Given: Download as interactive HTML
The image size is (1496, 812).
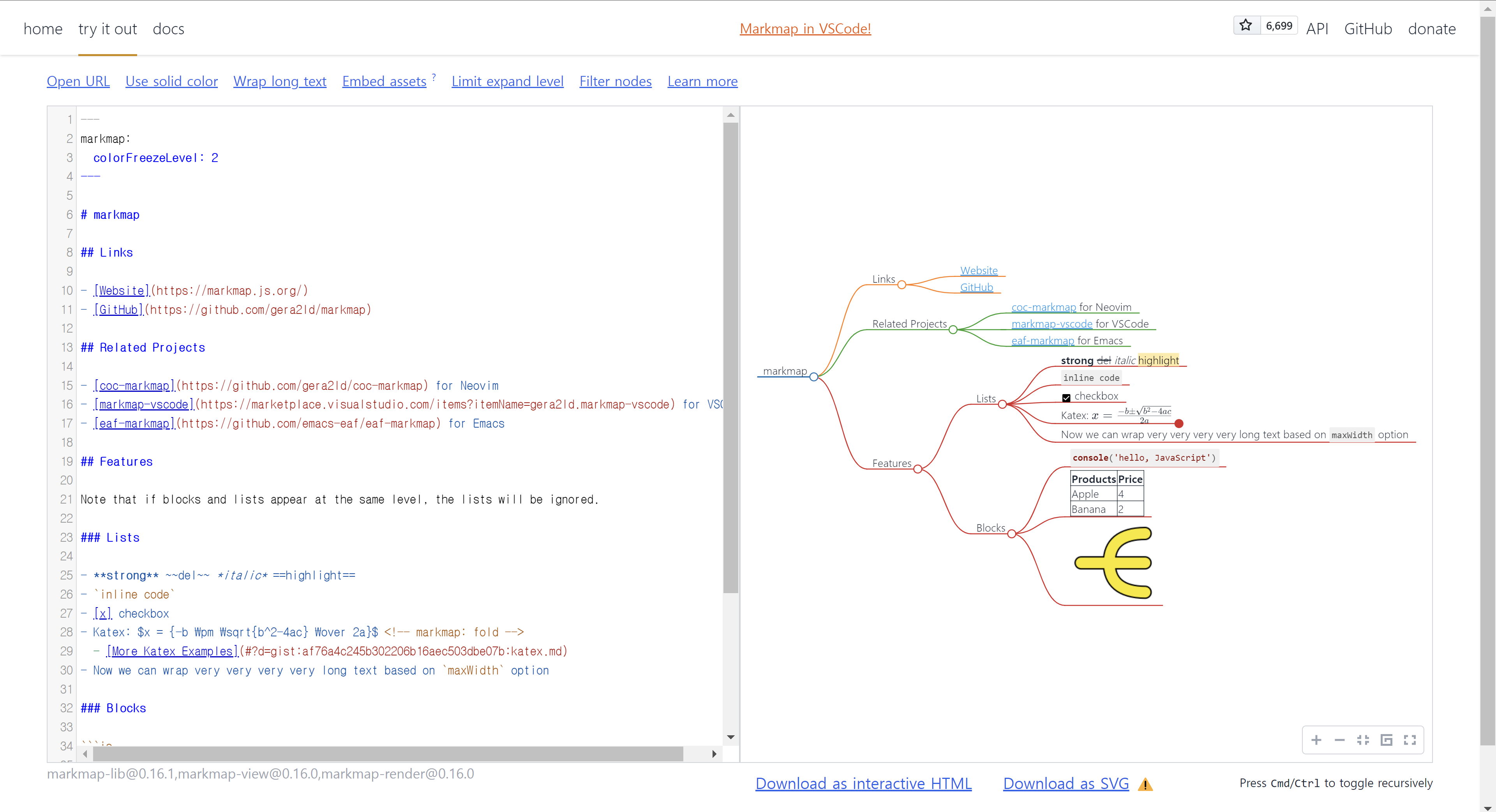Looking at the screenshot, I should [863, 784].
